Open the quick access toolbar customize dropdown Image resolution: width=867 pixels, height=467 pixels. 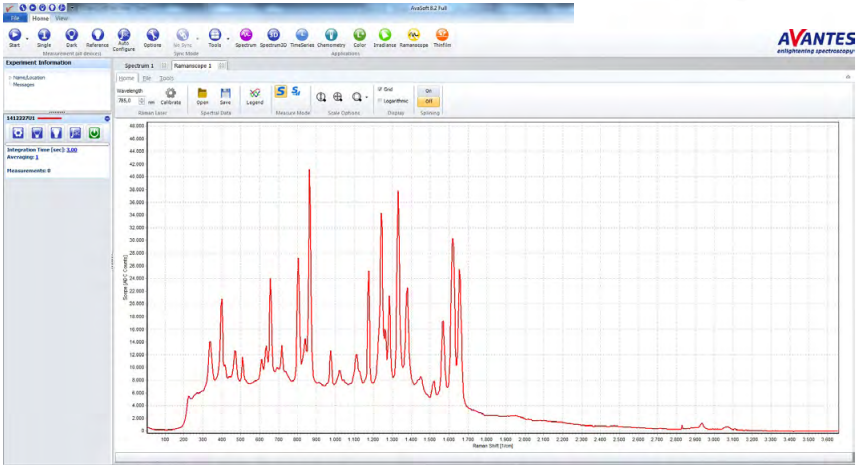tap(72, 8)
